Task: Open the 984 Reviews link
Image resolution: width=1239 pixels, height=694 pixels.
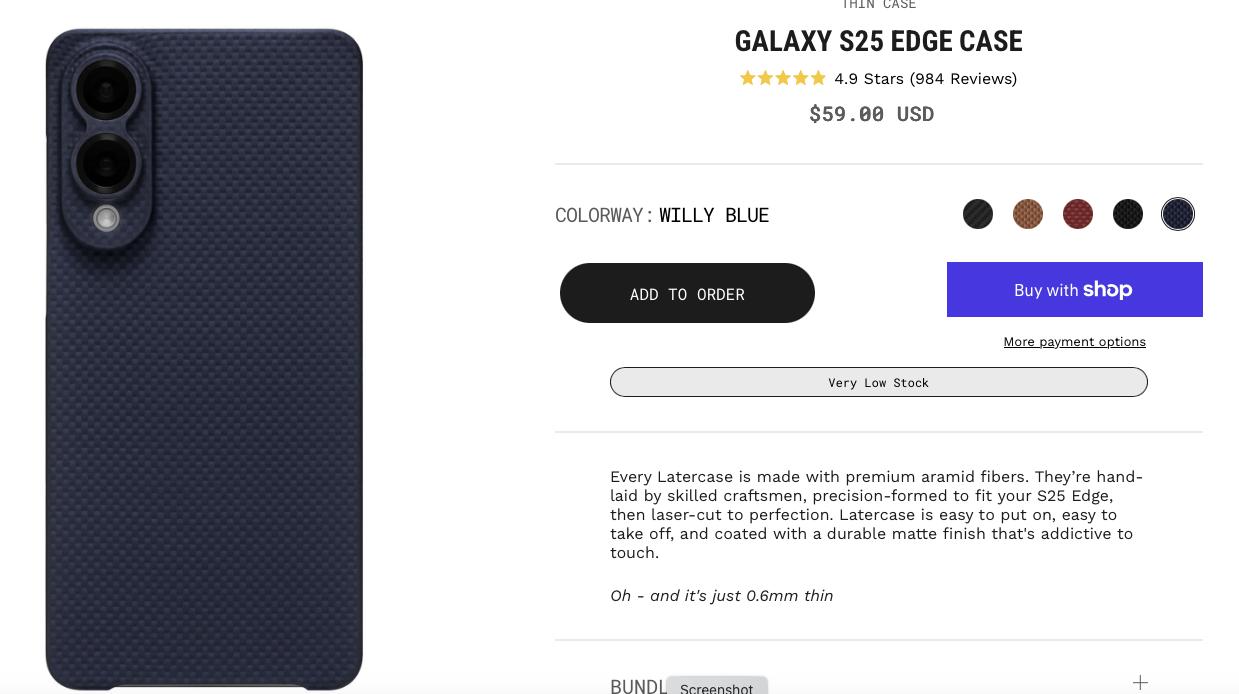Action: point(963,79)
